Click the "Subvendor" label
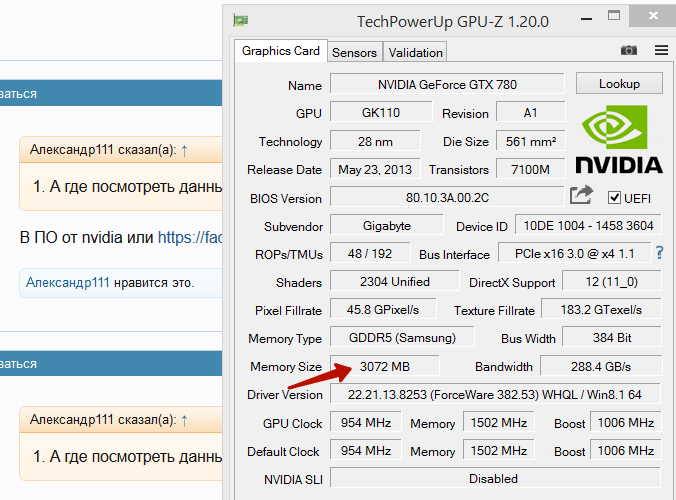The height and width of the screenshot is (500, 676). point(293,227)
